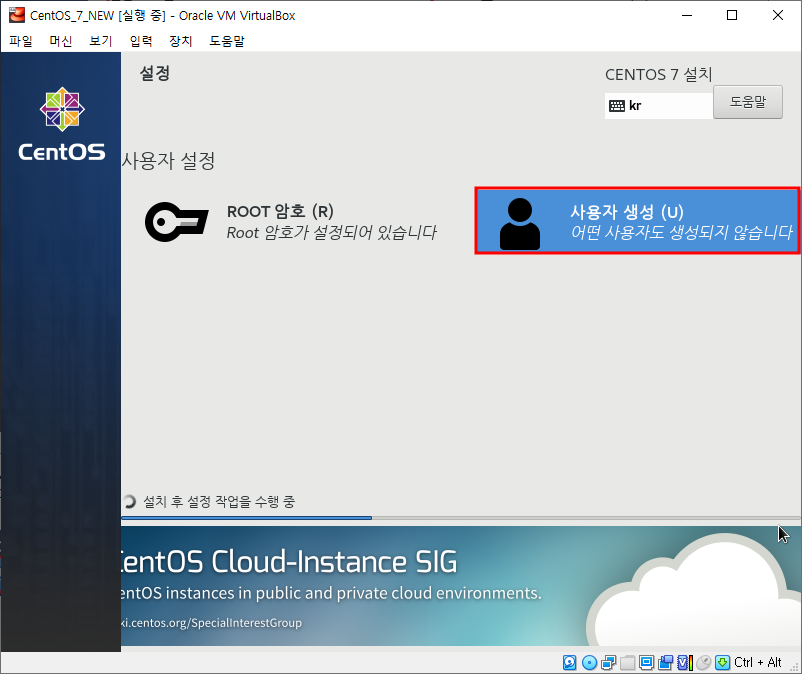The height and width of the screenshot is (674, 802).
Task: Click the display status bar icon
Action: tap(645, 662)
